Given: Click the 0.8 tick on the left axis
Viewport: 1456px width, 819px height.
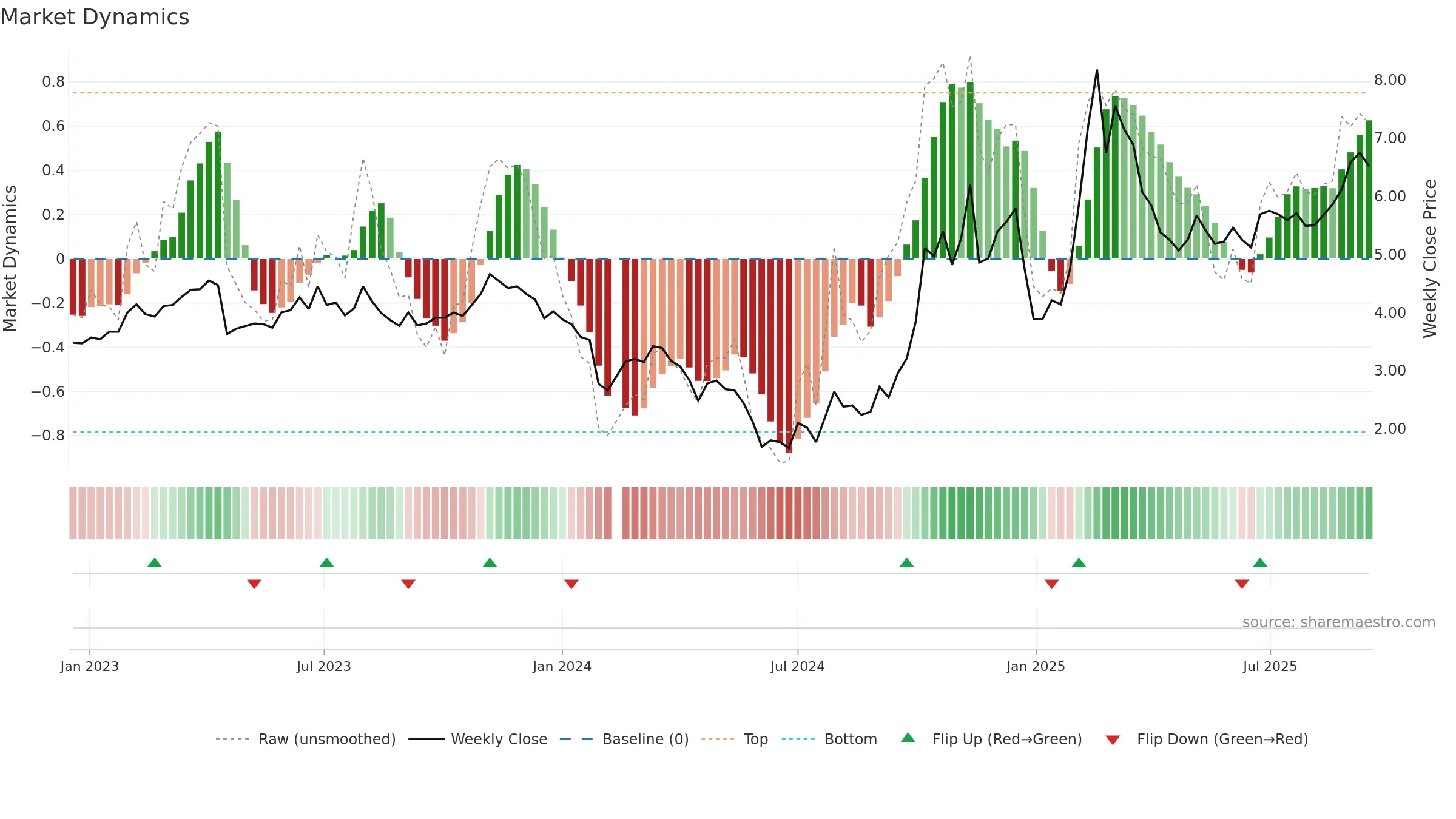Looking at the screenshot, I should click(53, 82).
